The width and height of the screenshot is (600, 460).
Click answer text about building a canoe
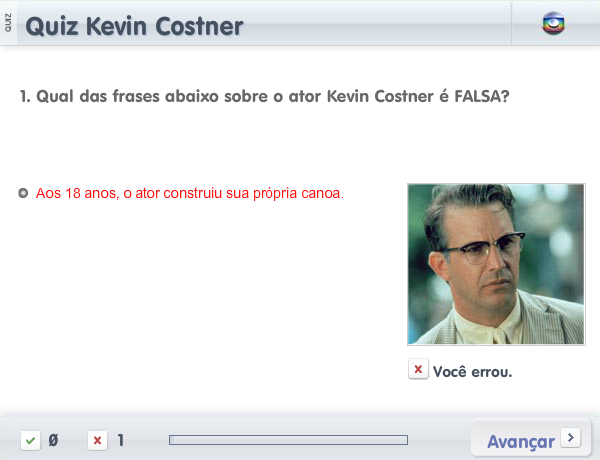(190, 193)
